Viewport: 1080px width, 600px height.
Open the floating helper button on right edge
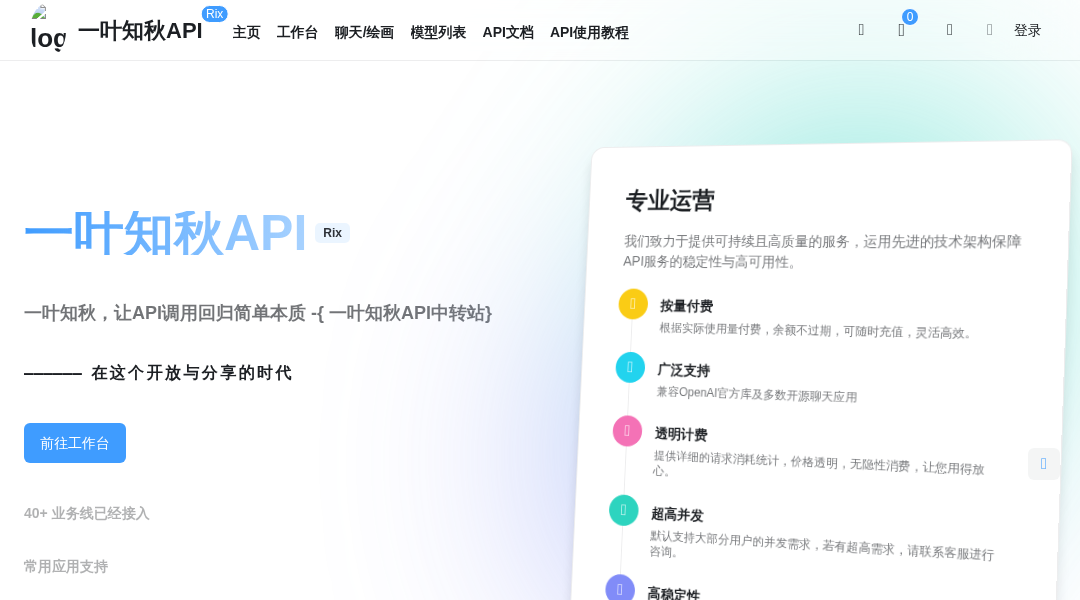1044,463
